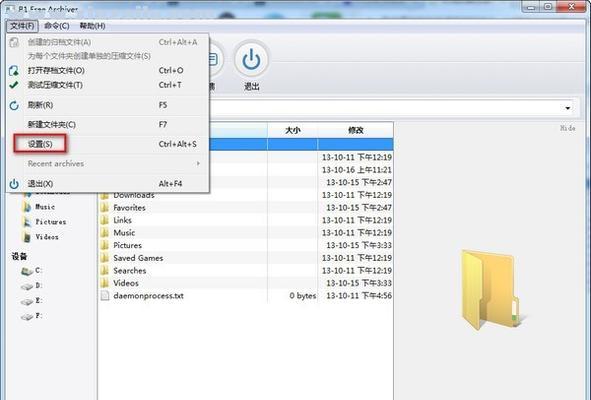Select the Links folder row
This screenshot has width=591, height=400.
coord(245,220)
